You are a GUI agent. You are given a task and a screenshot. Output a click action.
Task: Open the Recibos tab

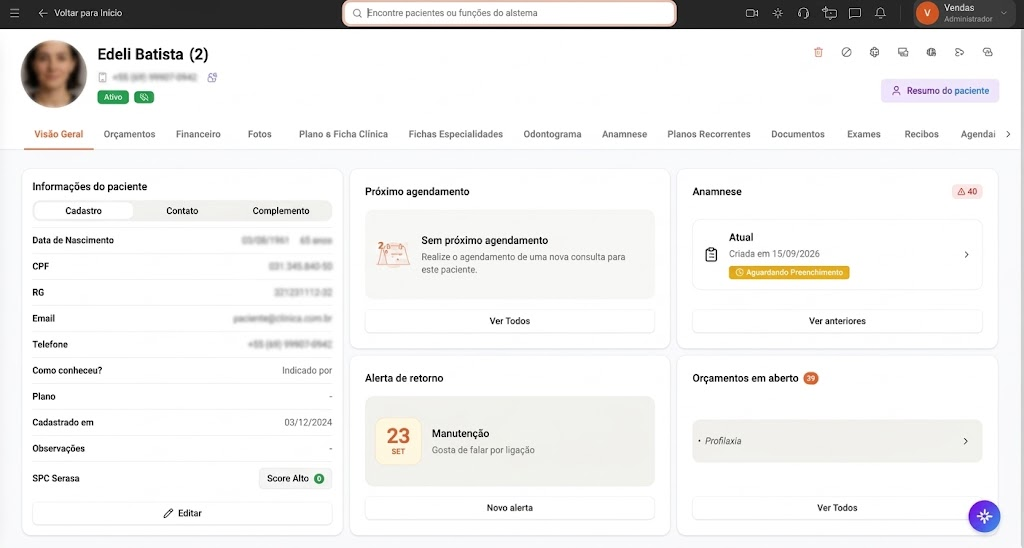point(921,134)
